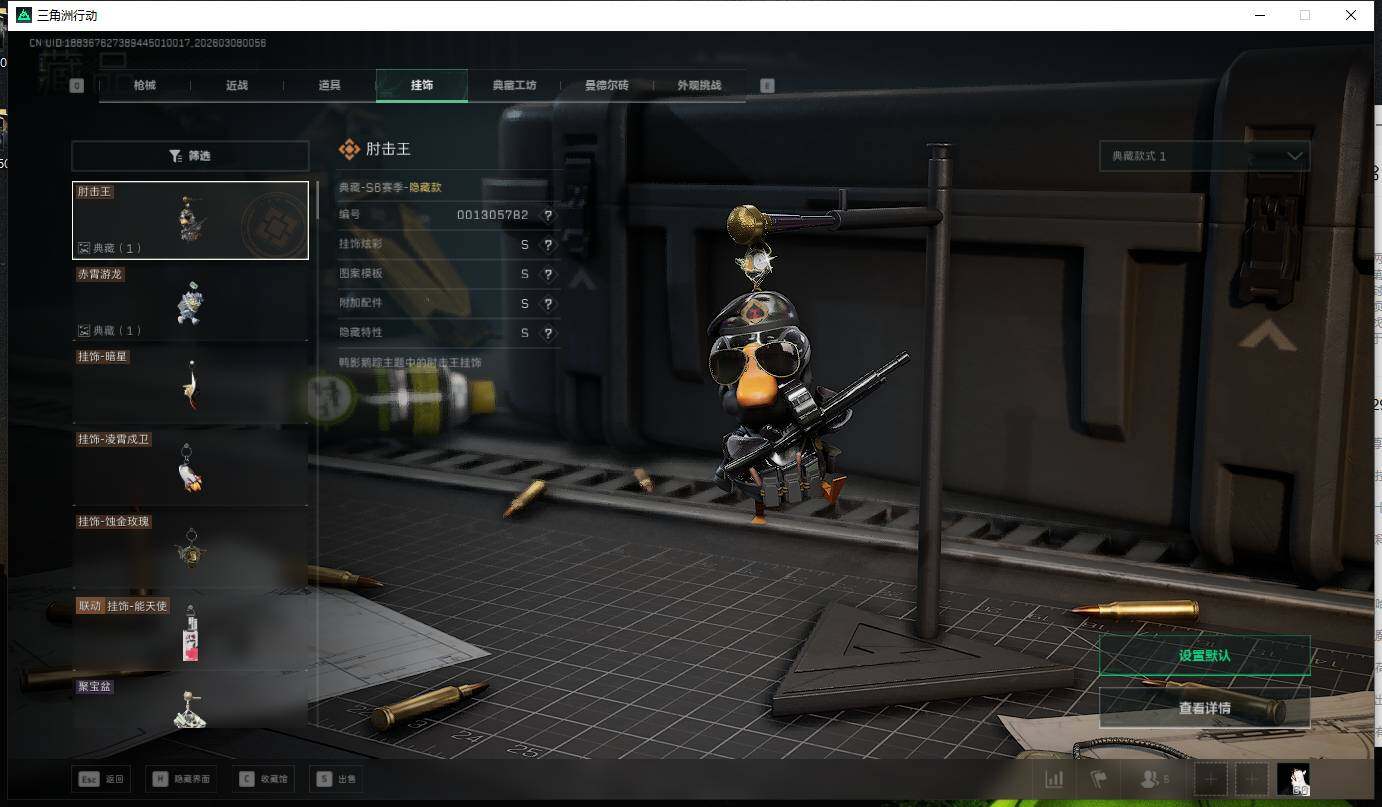Open the 曼德尔砖 tab

(607, 86)
